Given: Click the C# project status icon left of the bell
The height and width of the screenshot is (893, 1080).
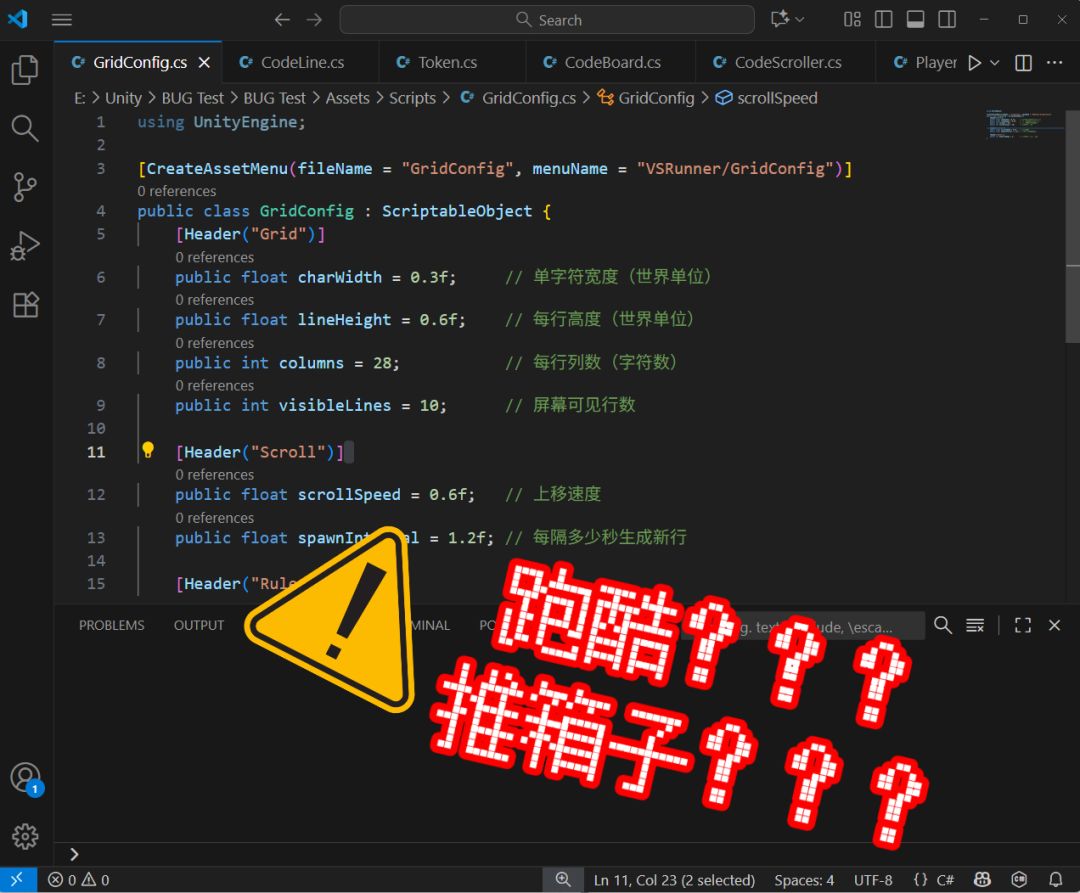Looking at the screenshot, I should (1019, 879).
